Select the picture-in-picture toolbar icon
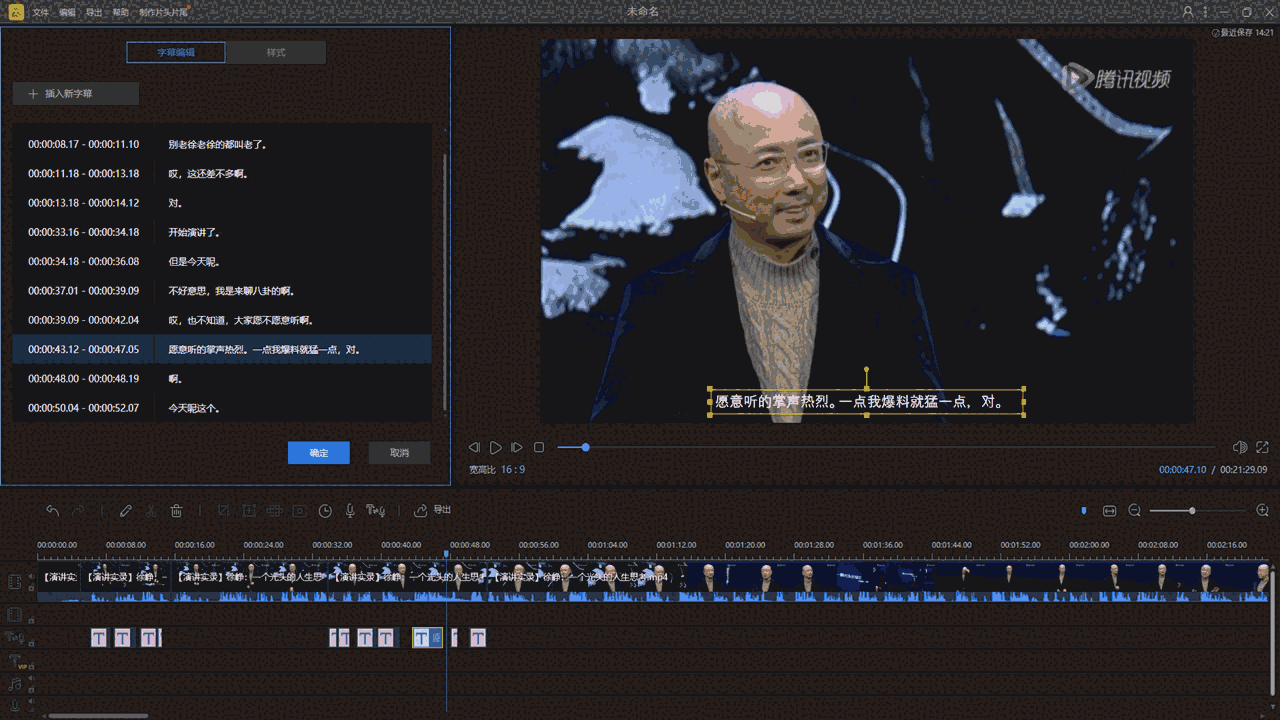The image size is (1280, 720). pos(299,511)
